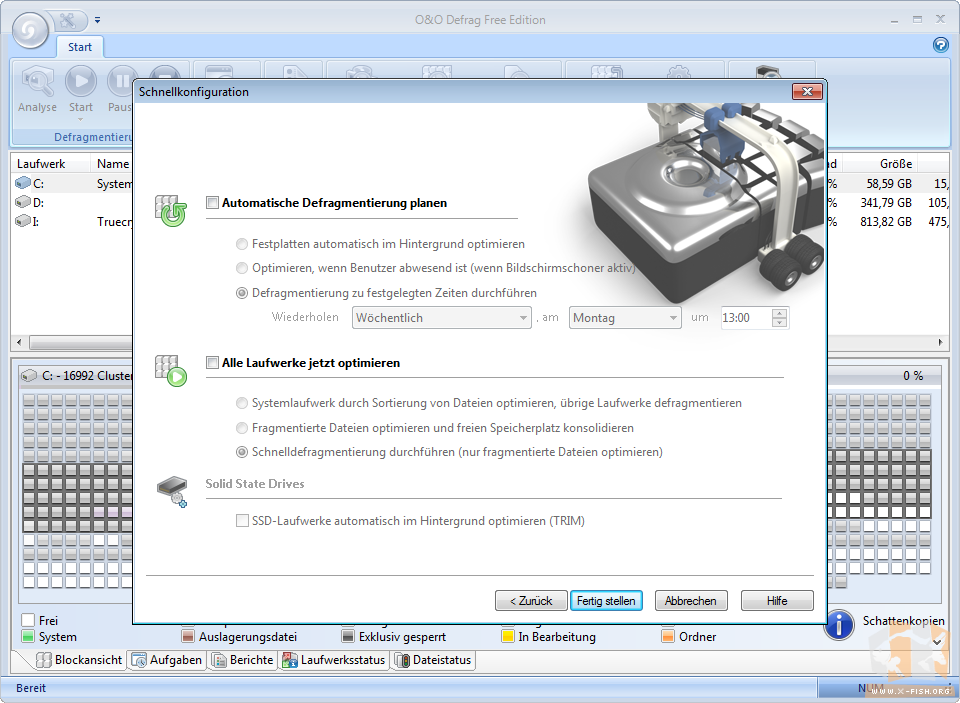The width and height of the screenshot is (960, 703).
Task: Select drive C: icon in list
Action: (23, 183)
